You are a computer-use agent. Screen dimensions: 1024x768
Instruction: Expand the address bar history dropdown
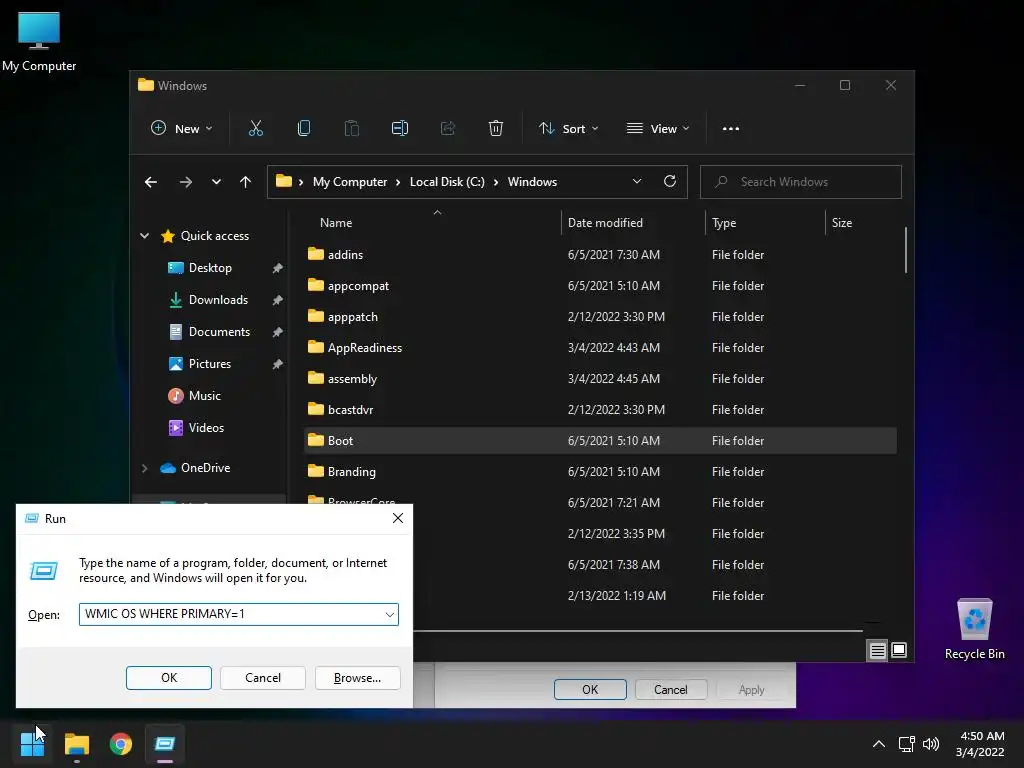click(637, 182)
